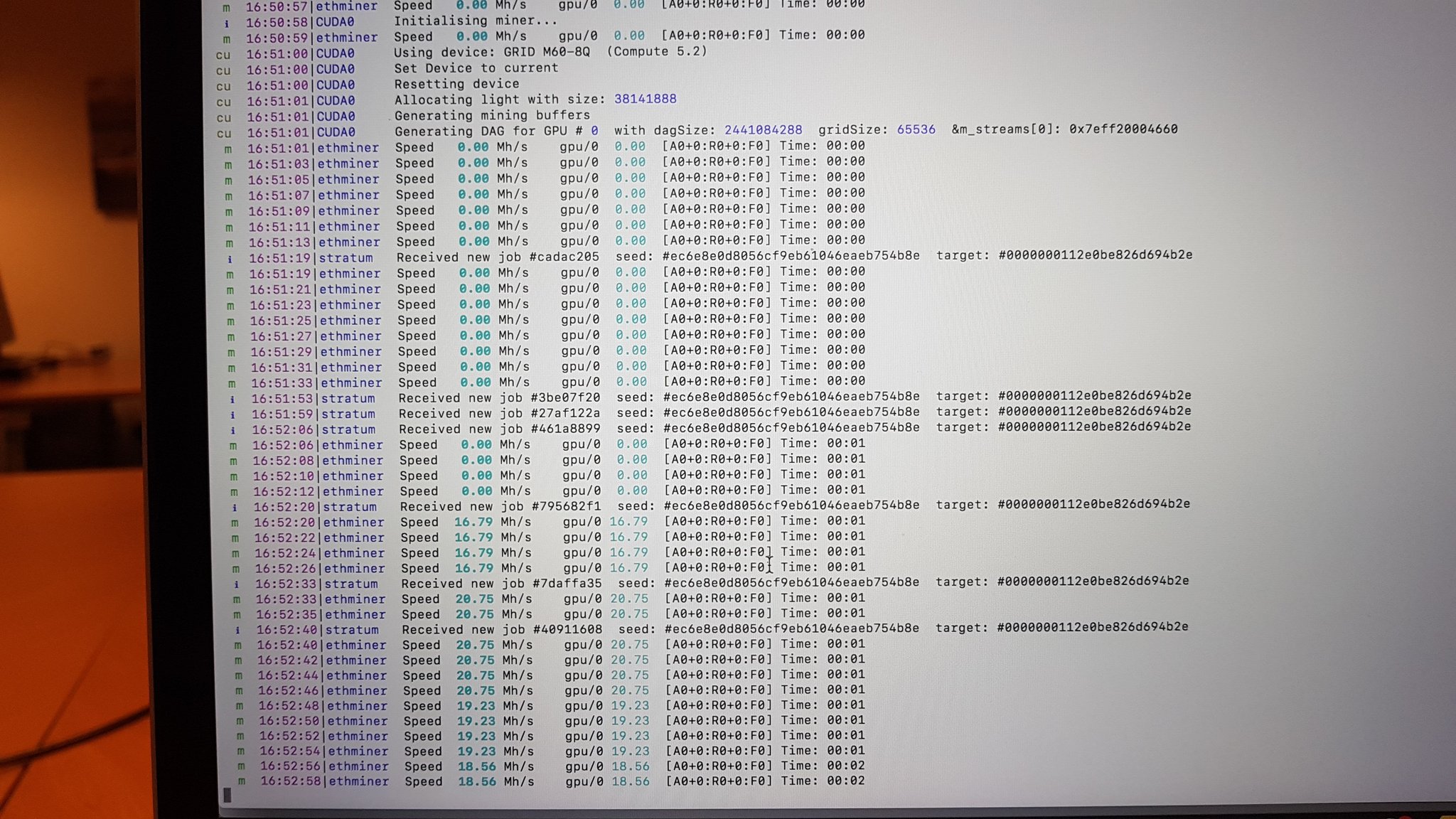This screenshot has width=1456, height=819.
Task: Click the gridSize value 65536
Action: 916,129
